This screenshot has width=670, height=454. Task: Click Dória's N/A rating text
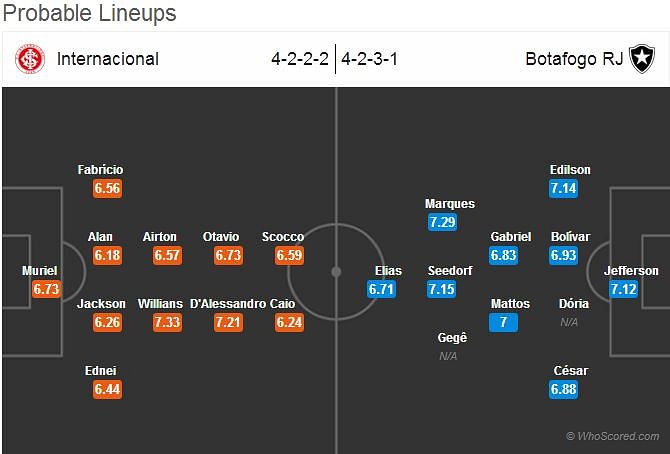pos(569,322)
